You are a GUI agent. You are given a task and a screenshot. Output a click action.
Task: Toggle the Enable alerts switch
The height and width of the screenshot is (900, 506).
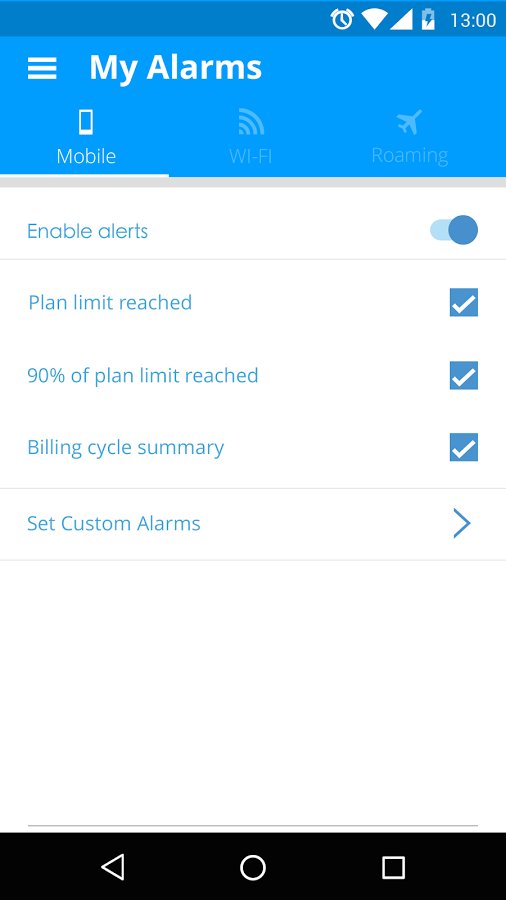coord(454,230)
